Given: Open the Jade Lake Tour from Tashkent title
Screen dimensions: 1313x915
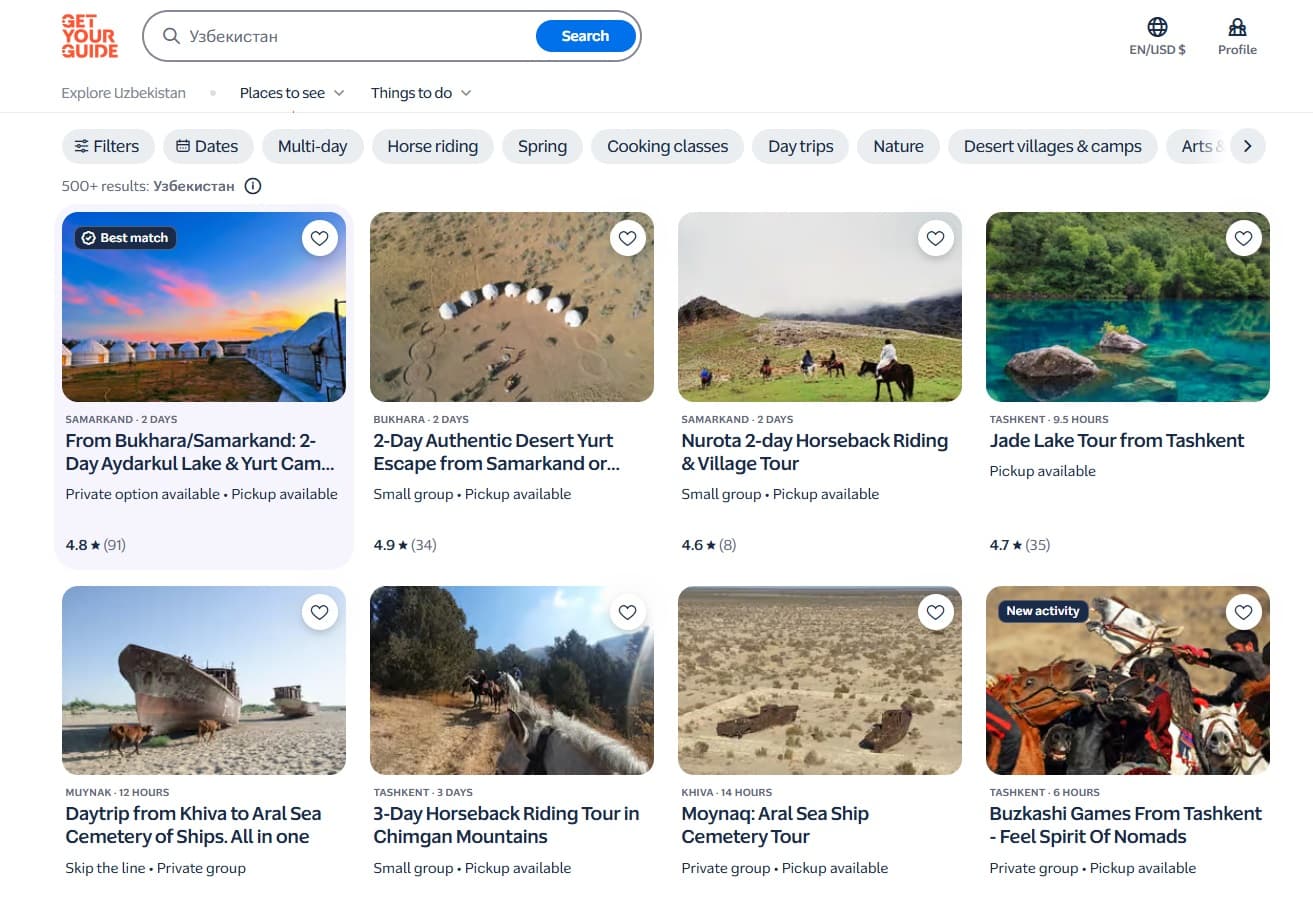Looking at the screenshot, I should 1117,441.
